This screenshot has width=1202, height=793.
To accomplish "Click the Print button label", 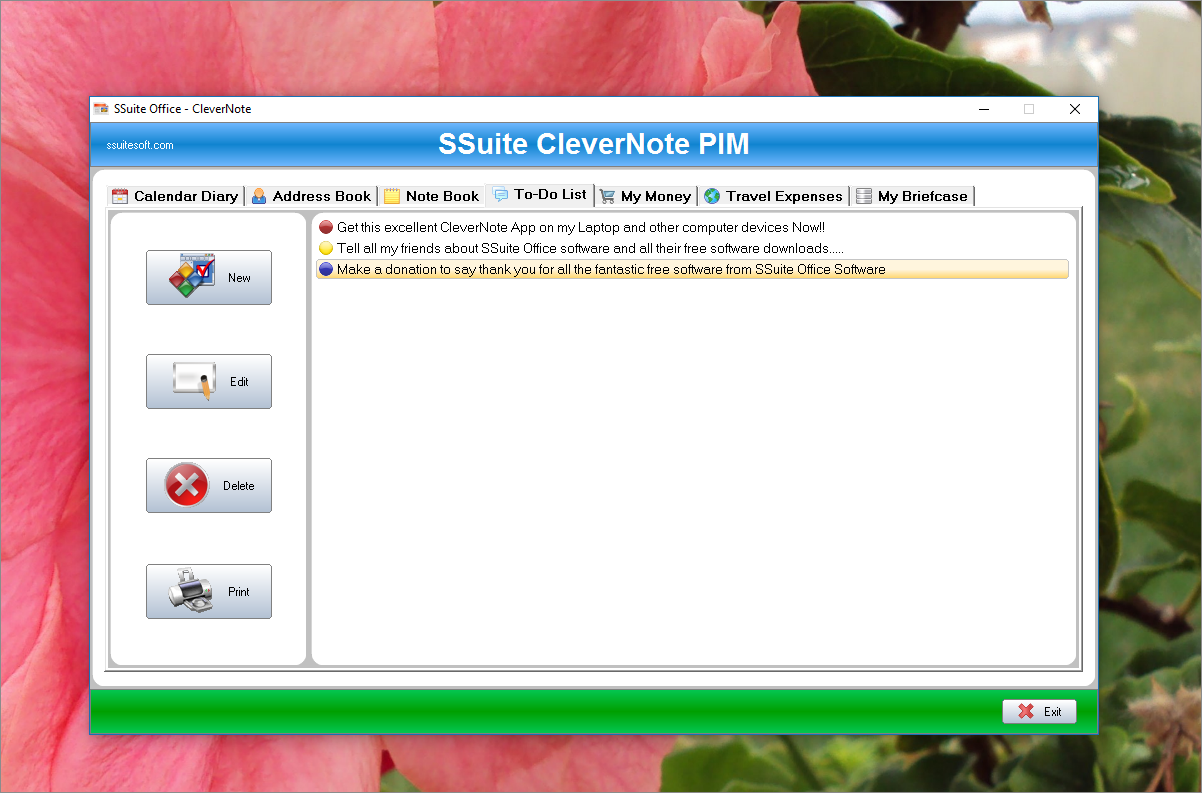I will coord(239,592).
